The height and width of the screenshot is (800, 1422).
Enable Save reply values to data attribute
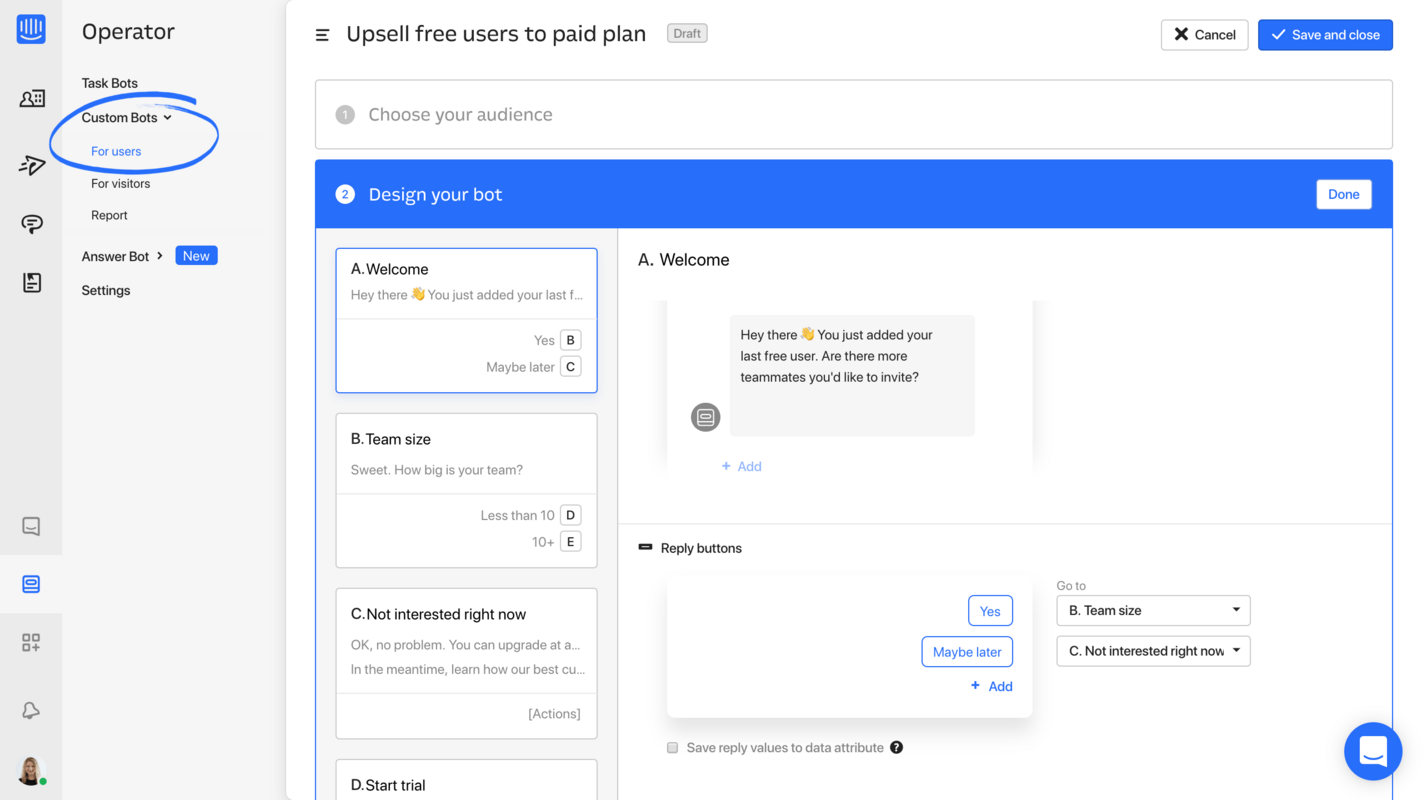point(672,747)
